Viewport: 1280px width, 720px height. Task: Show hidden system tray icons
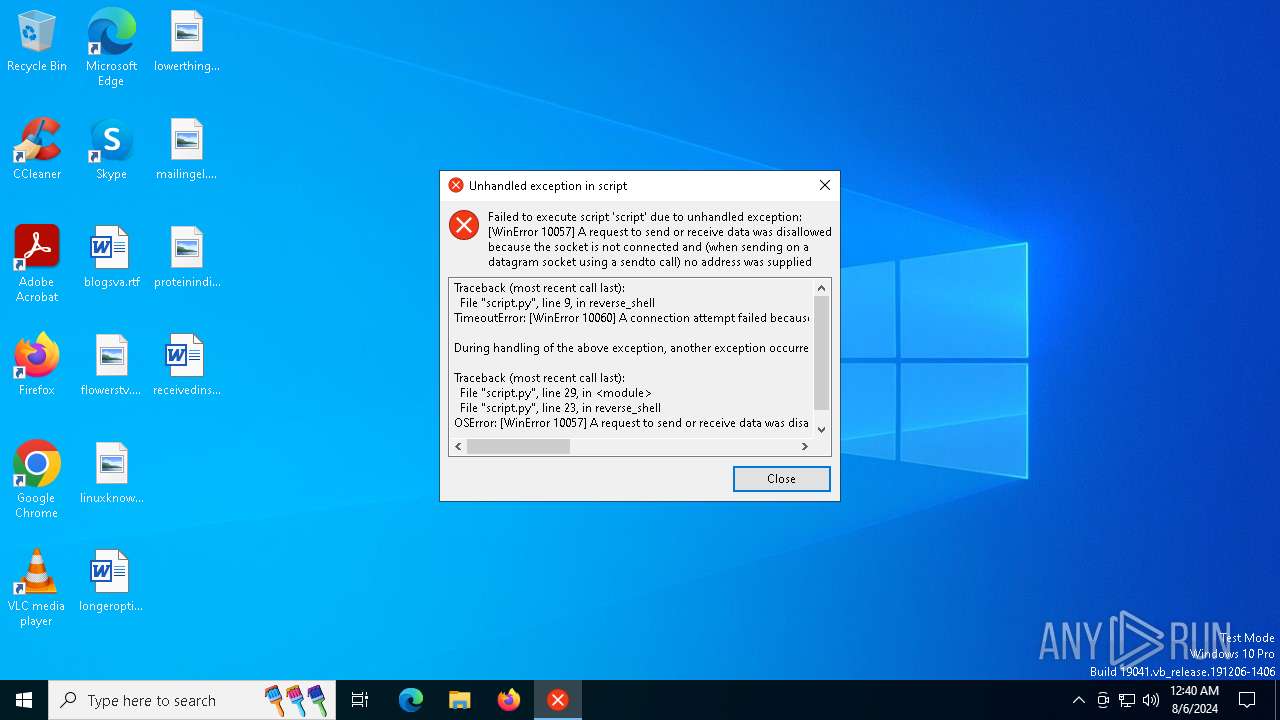coord(1078,700)
